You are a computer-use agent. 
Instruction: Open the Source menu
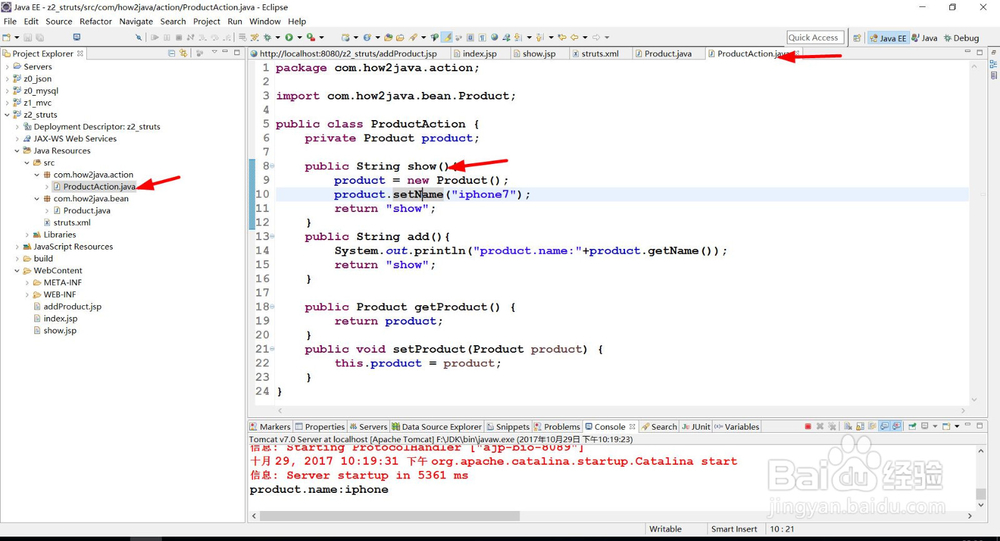[59, 21]
